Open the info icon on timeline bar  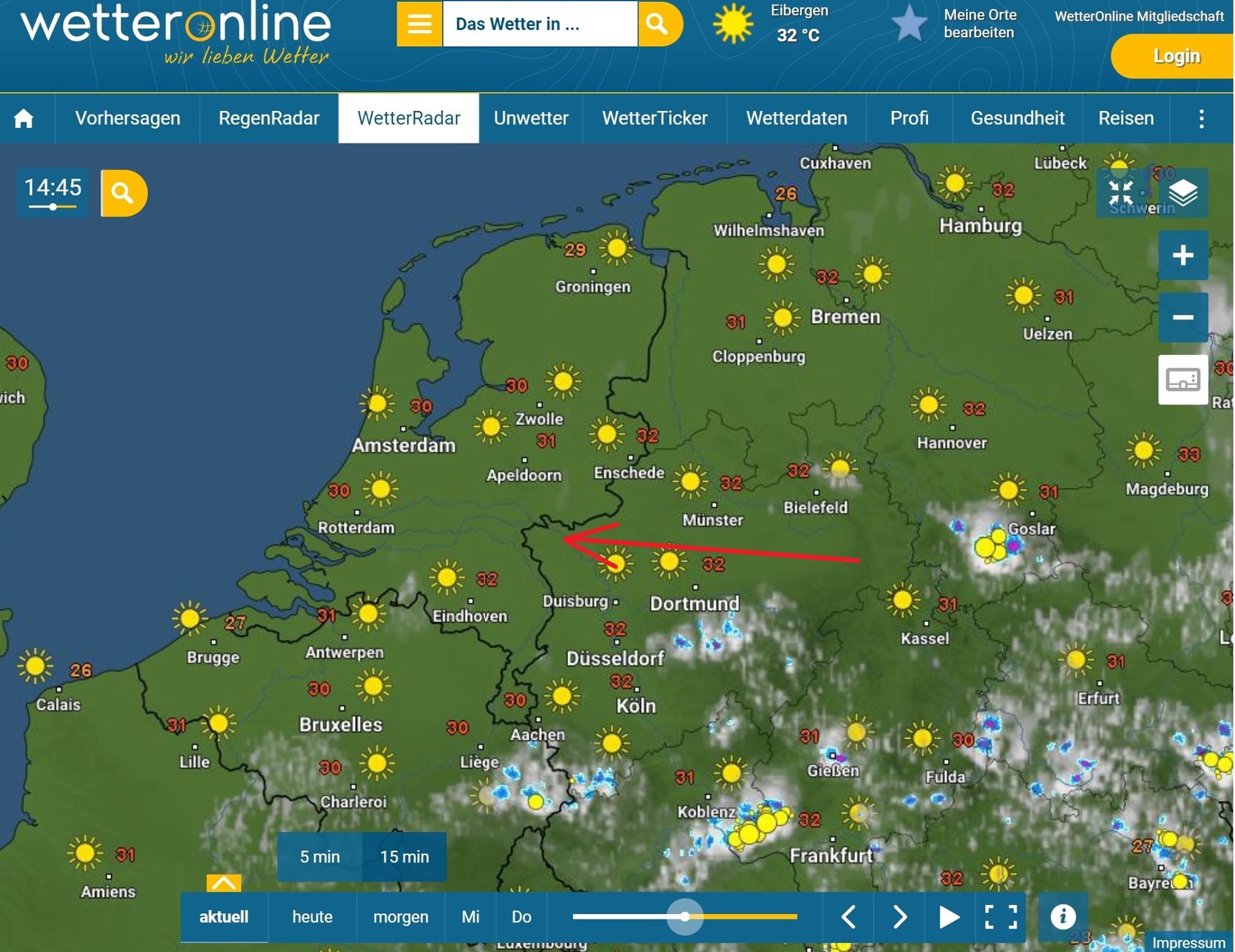tap(1063, 916)
